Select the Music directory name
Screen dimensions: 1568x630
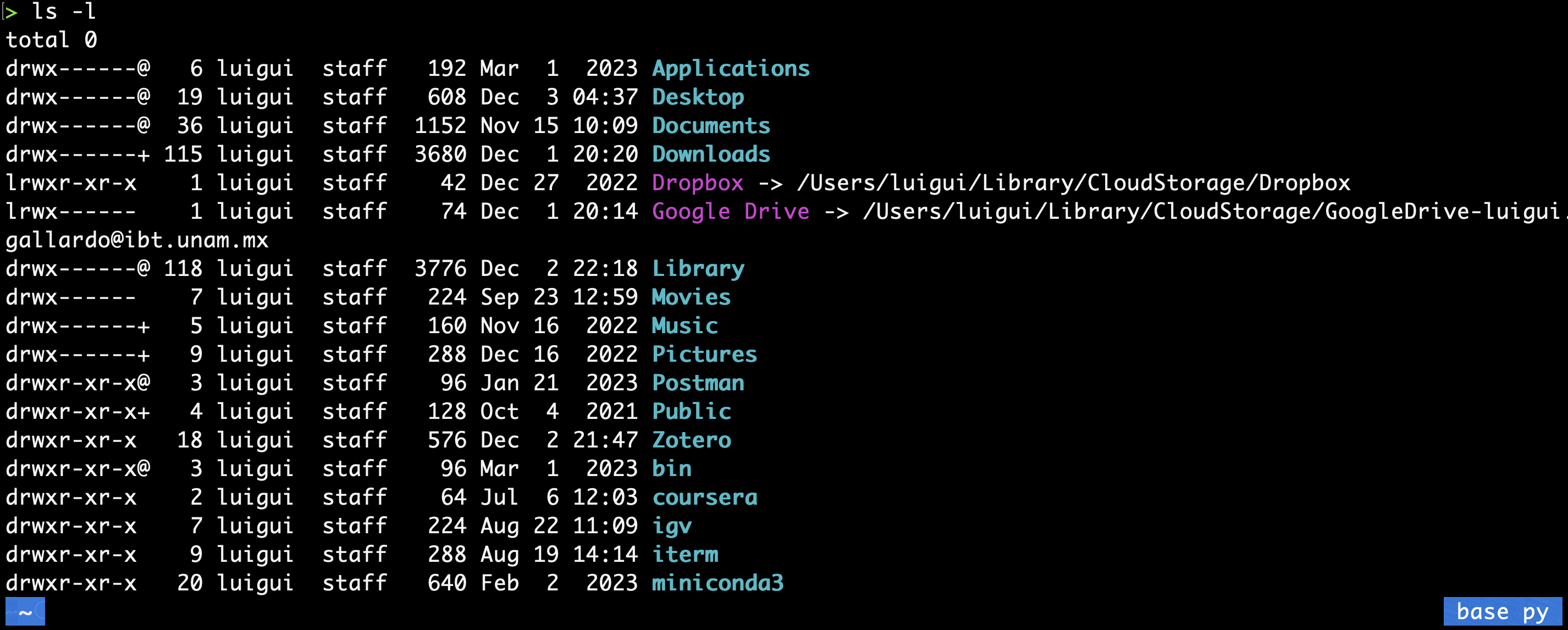coord(685,325)
